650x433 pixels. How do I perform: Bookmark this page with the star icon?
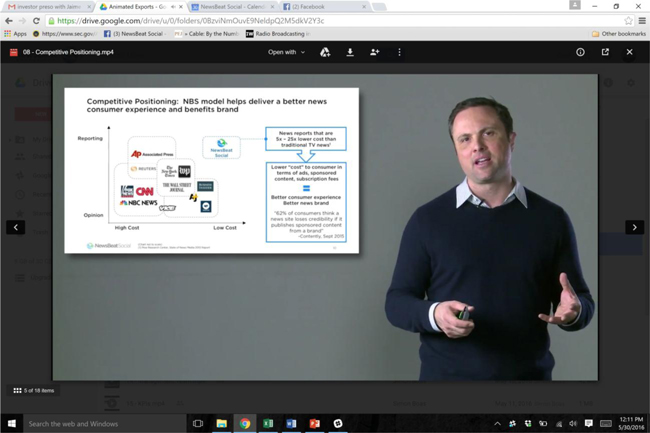click(x=628, y=20)
